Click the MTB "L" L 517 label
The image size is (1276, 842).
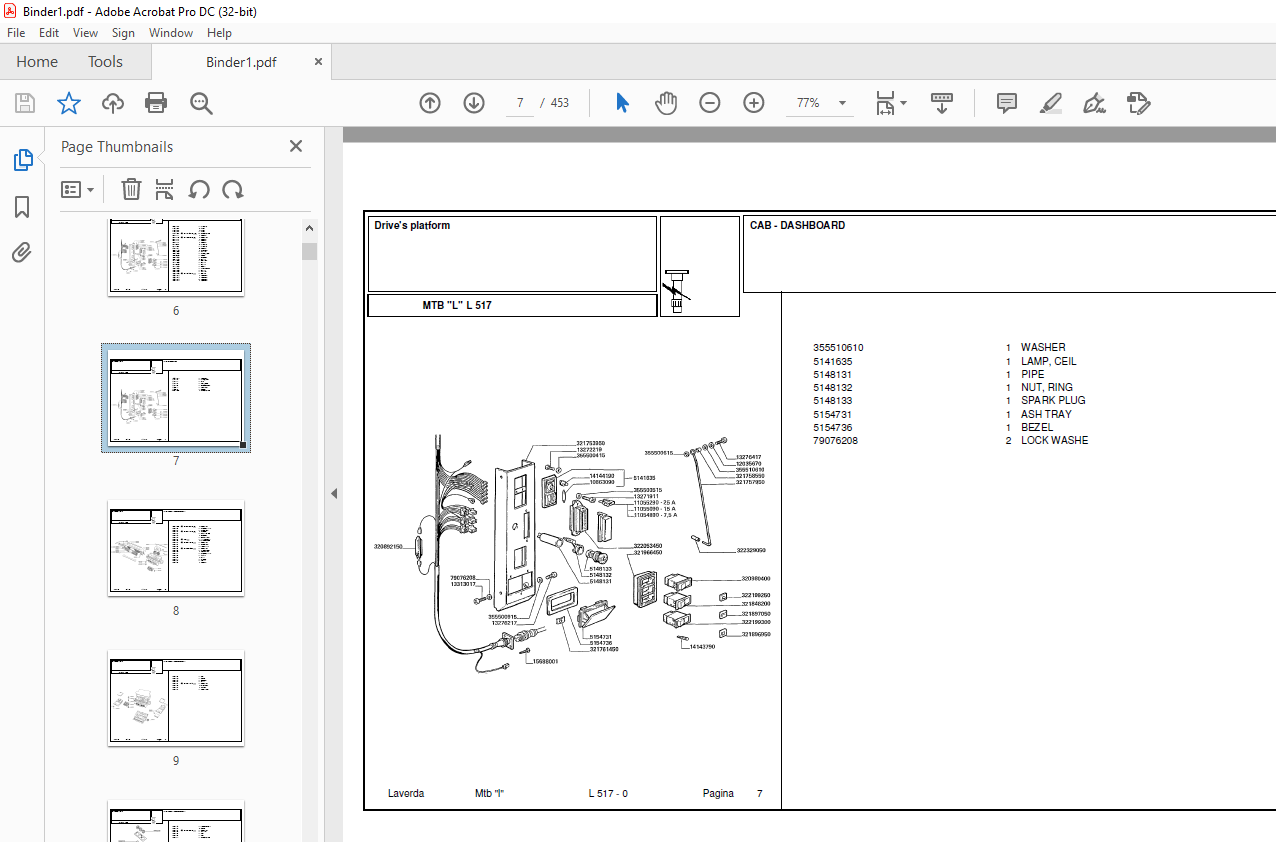click(x=457, y=305)
